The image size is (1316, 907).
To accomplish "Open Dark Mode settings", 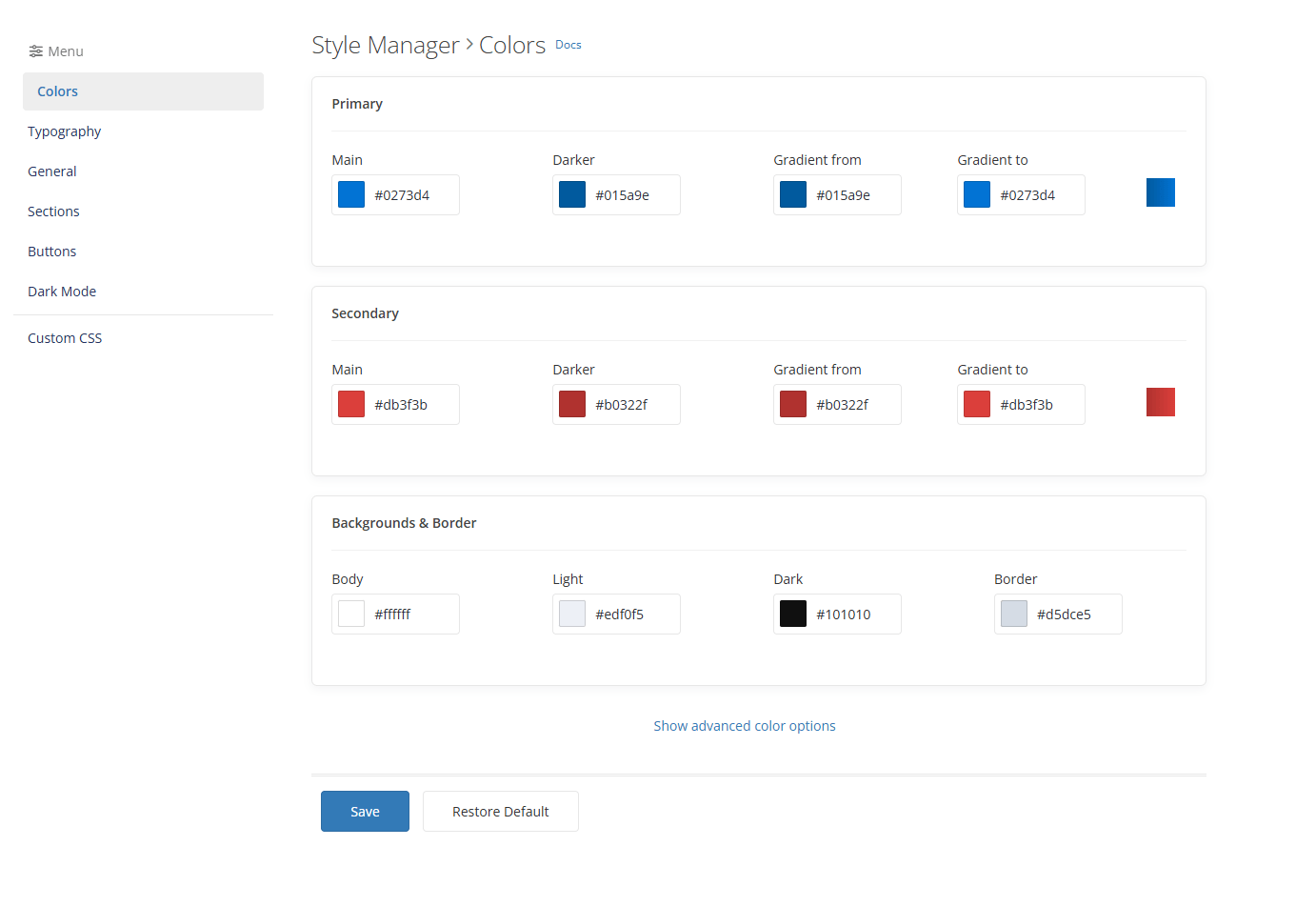I will click(62, 292).
